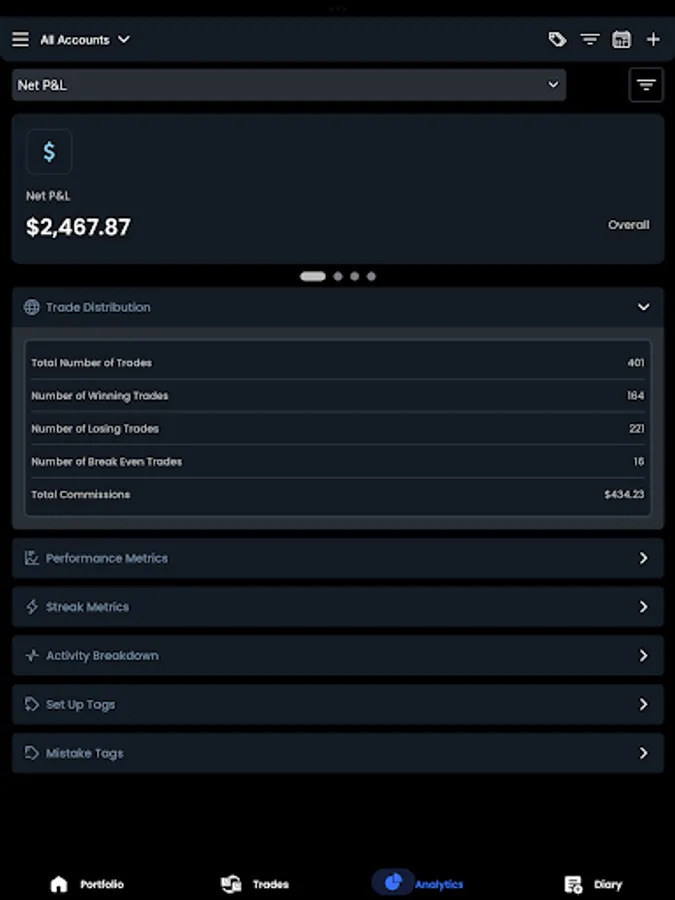Image resolution: width=675 pixels, height=900 pixels.
Task: Open the tag icon in top toolbar
Action: coord(557,39)
